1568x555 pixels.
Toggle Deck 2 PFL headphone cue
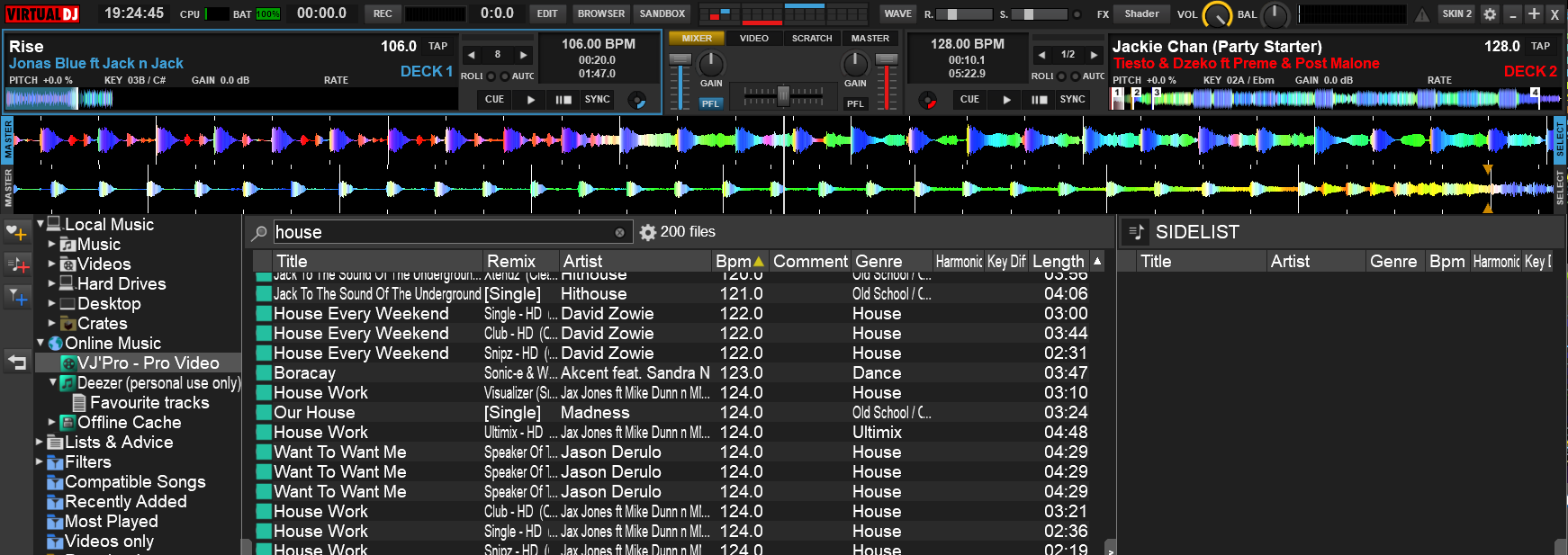[855, 103]
